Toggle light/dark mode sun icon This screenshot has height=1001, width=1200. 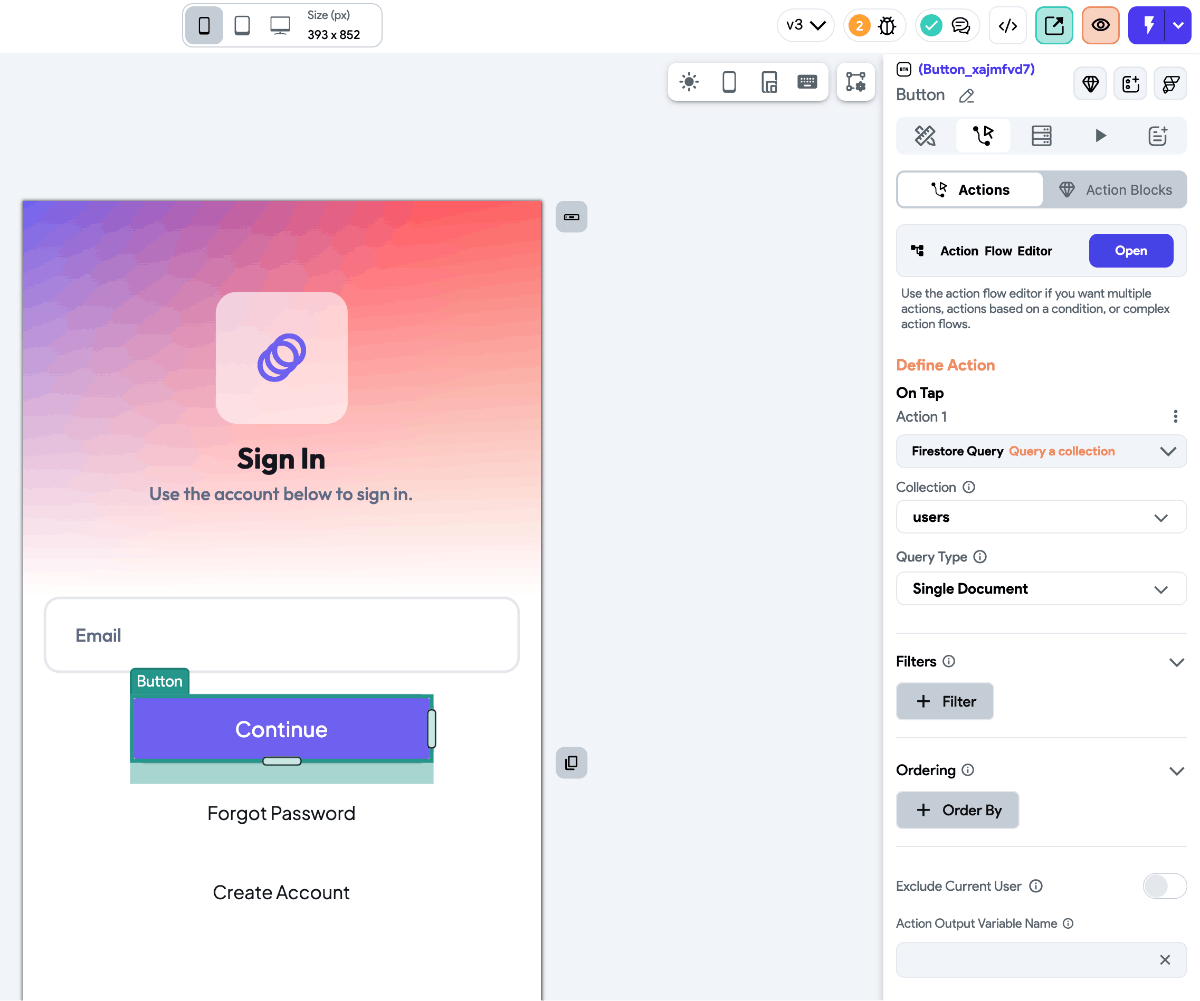point(689,82)
